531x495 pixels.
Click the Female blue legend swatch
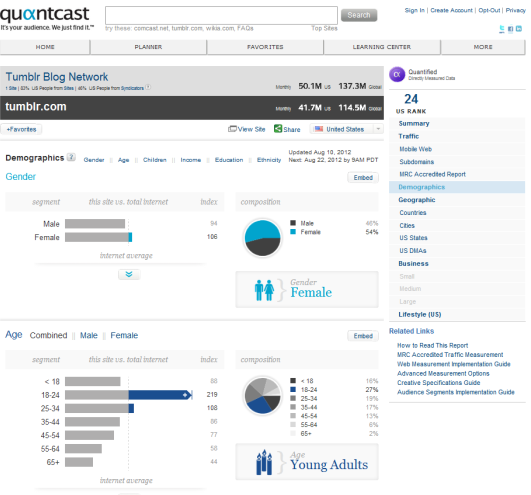[x=293, y=232]
